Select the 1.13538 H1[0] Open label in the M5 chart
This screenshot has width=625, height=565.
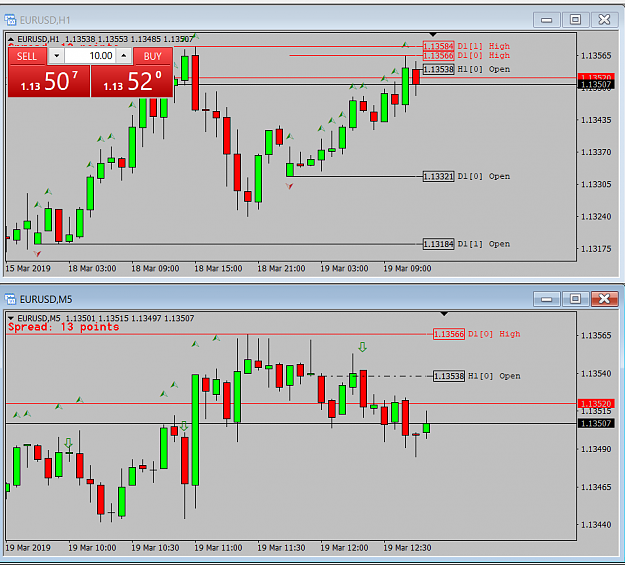(477, 376)
